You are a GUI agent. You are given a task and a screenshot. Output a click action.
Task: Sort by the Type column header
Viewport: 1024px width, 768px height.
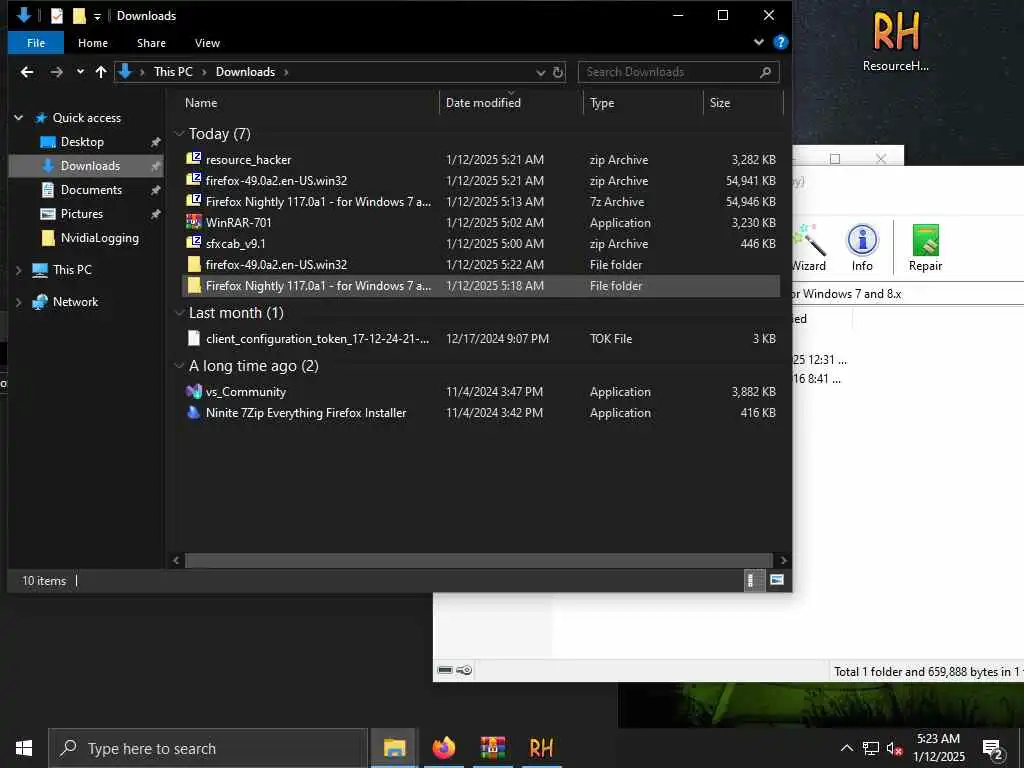tap(601, 103)
